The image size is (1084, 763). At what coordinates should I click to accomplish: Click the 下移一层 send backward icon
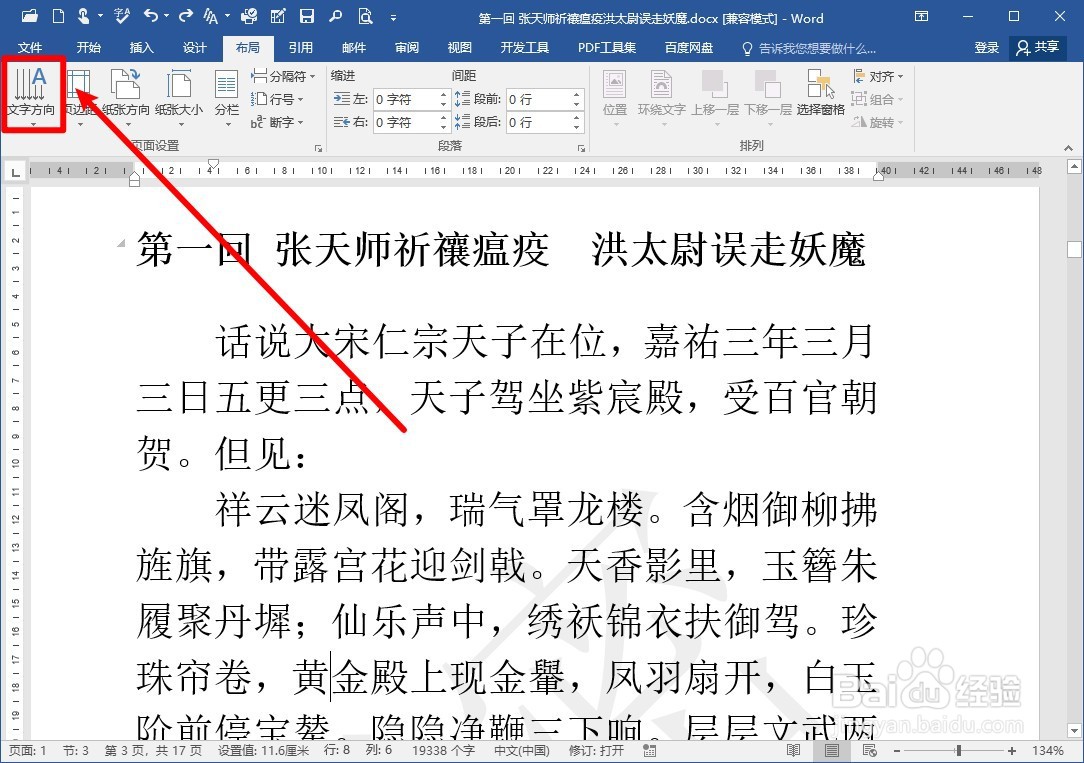pyautogui.click(x=767, y=84)
